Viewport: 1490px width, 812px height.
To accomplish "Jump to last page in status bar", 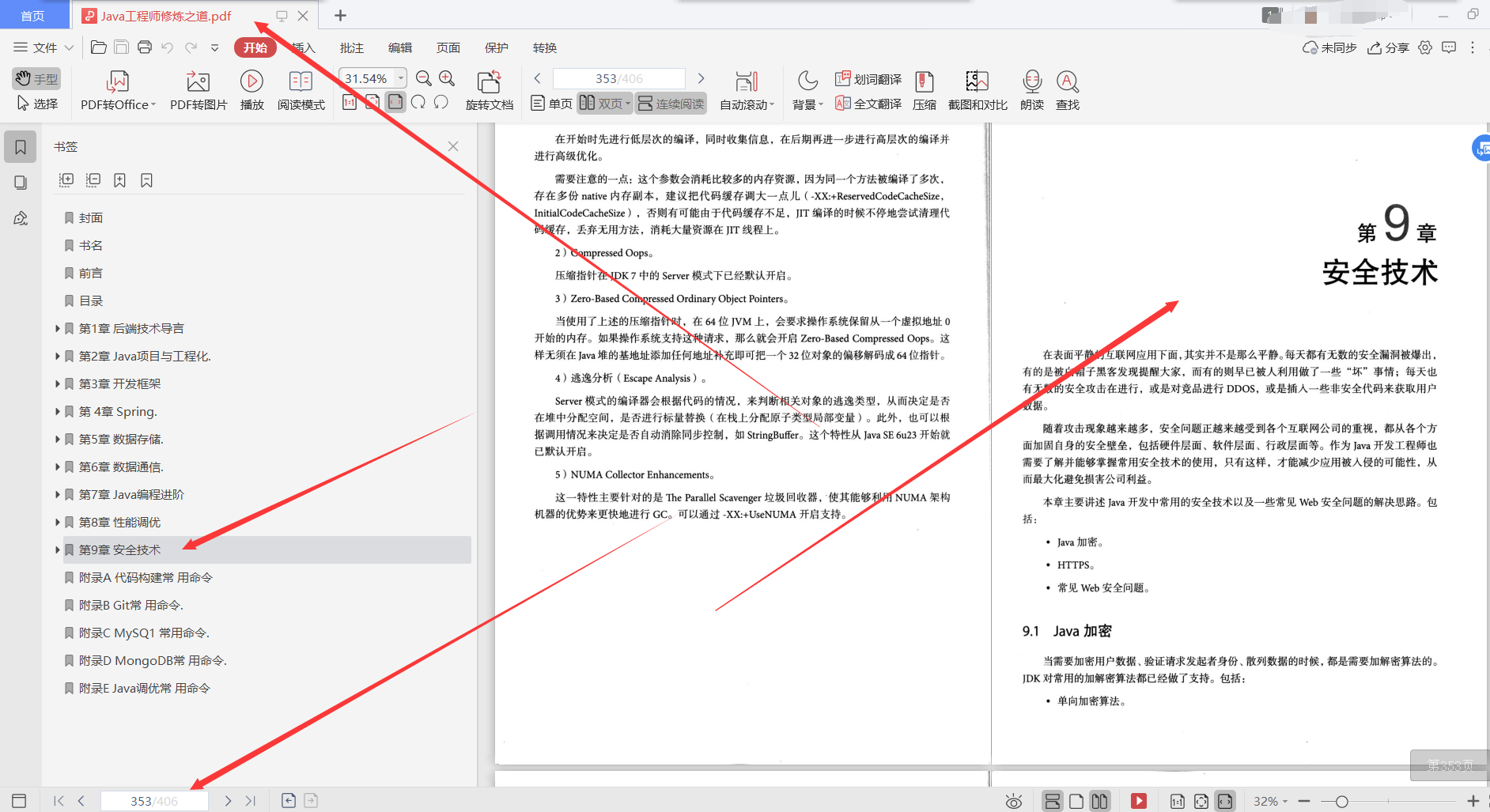I will (x=250, y=801).
